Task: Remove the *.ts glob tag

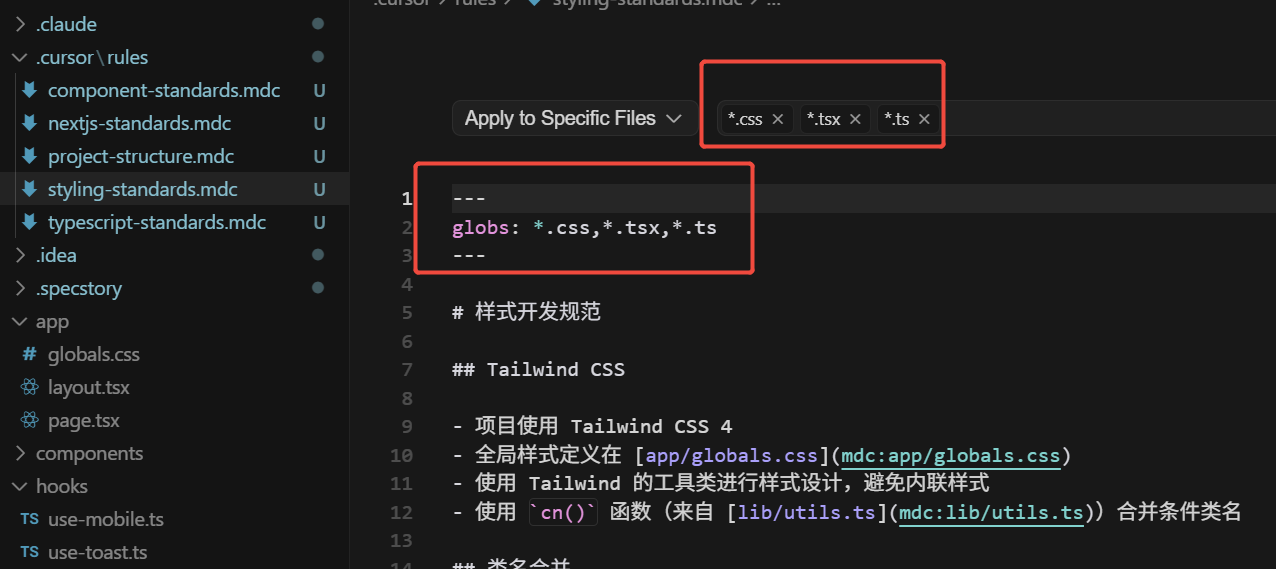Action: (924, 119)
